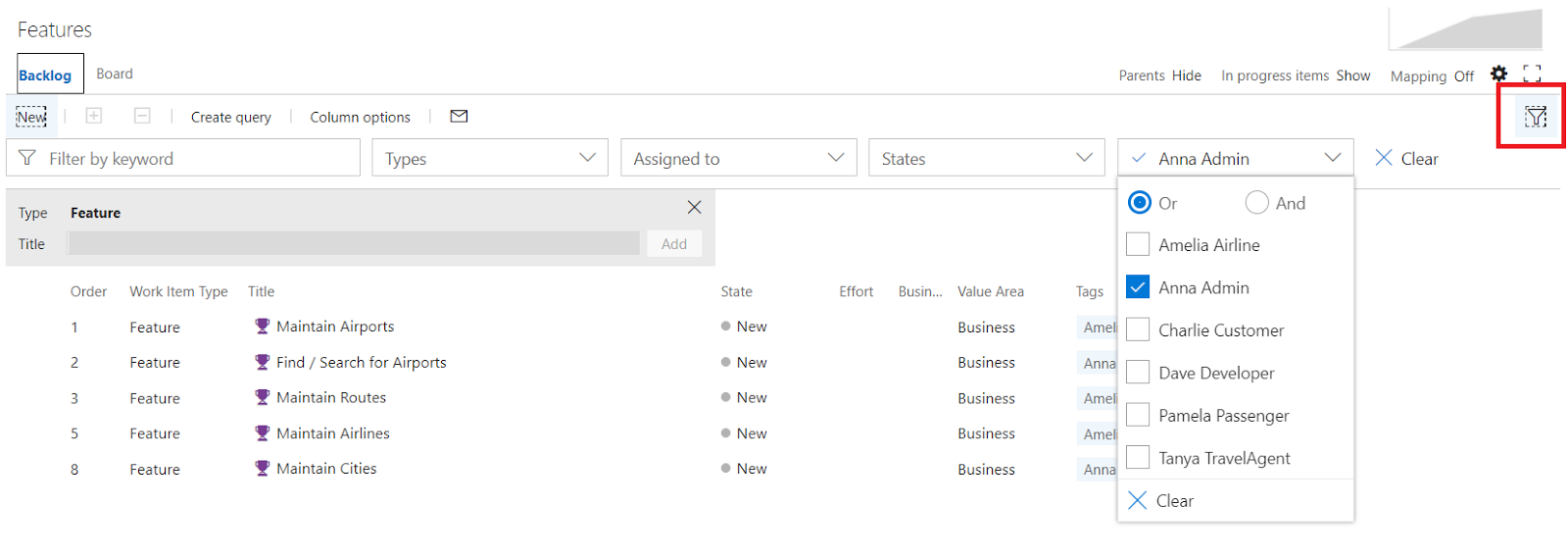Click the email envelope icon

[459, 116]
